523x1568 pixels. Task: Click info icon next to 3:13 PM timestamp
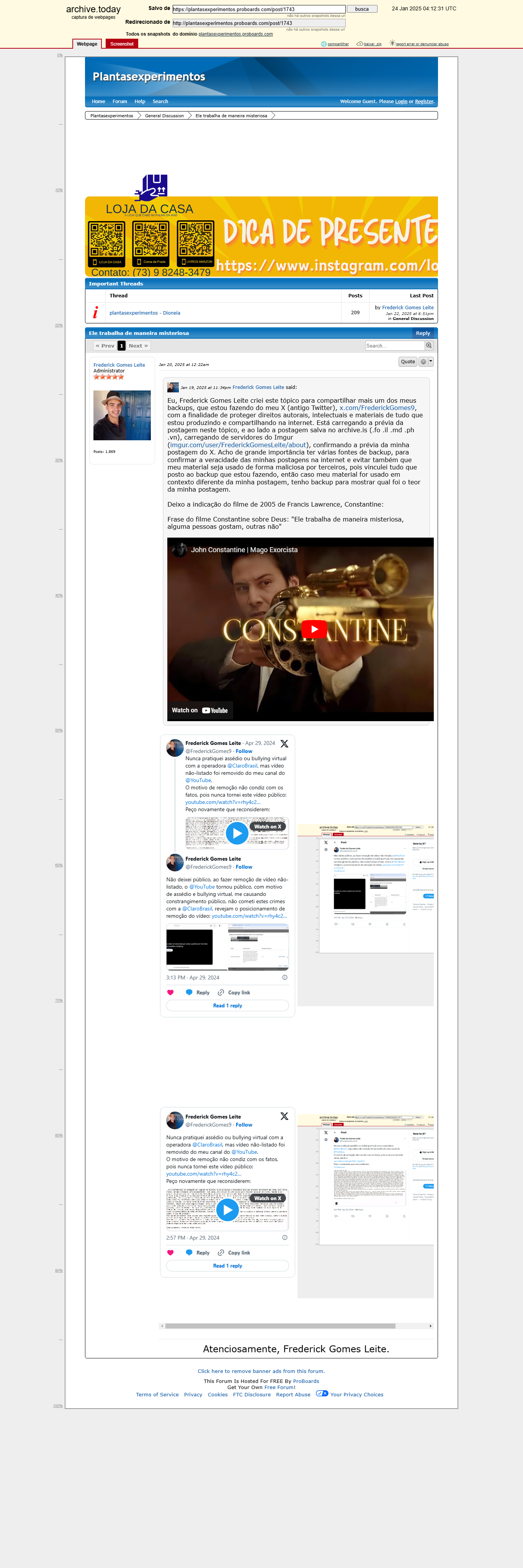(284, 978)
